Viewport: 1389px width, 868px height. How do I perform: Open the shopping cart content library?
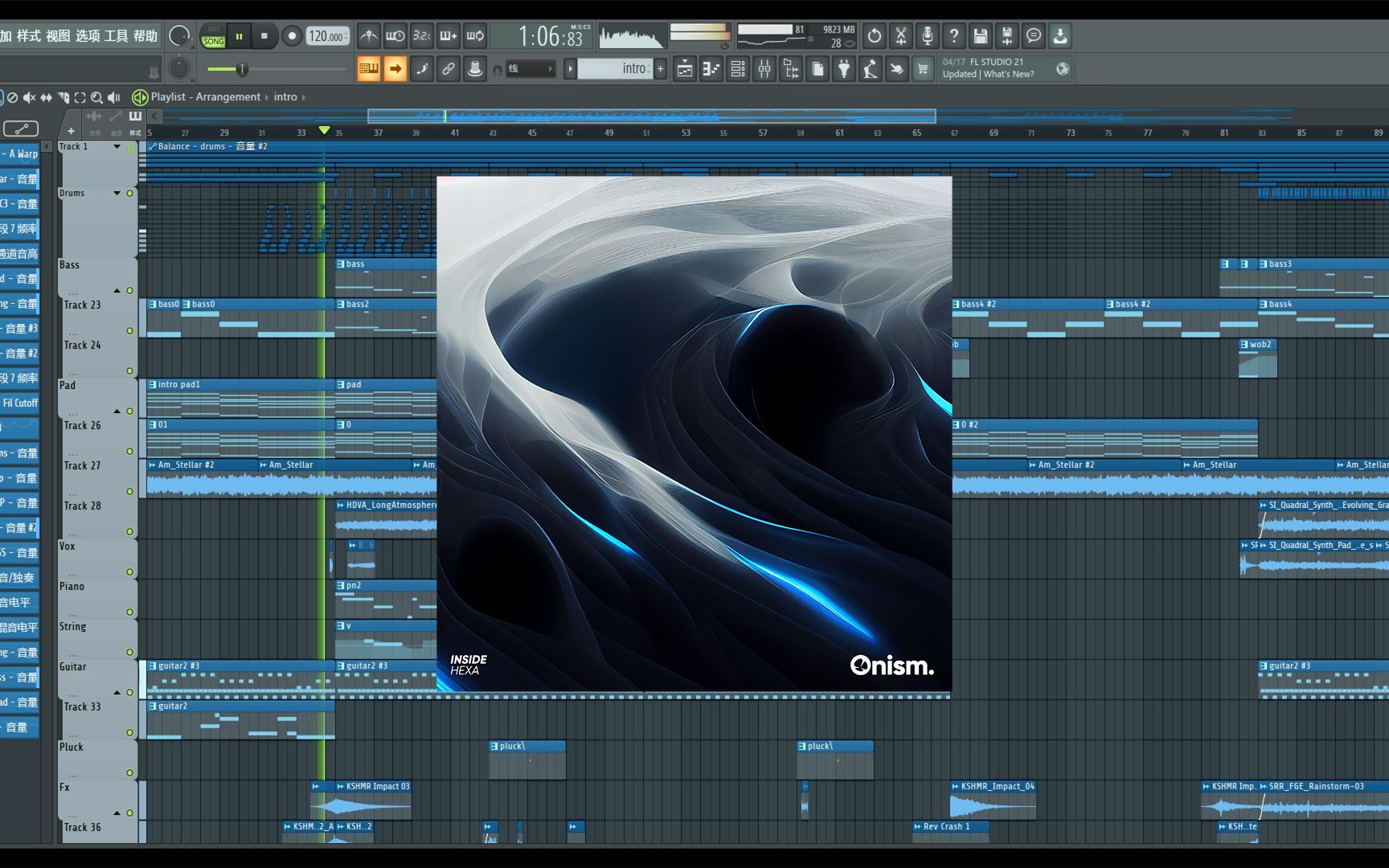[923, 70]
